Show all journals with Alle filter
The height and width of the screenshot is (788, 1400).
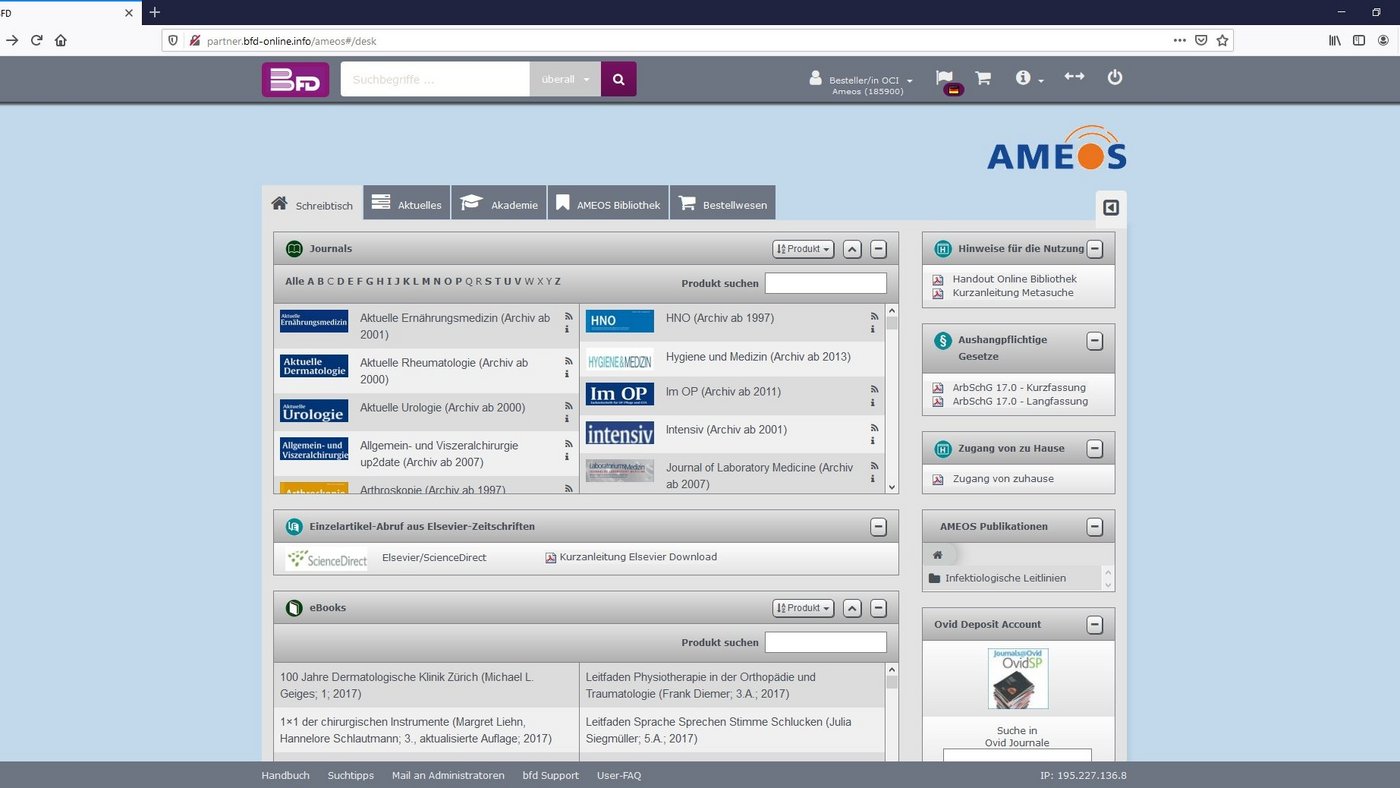point(294,282)
